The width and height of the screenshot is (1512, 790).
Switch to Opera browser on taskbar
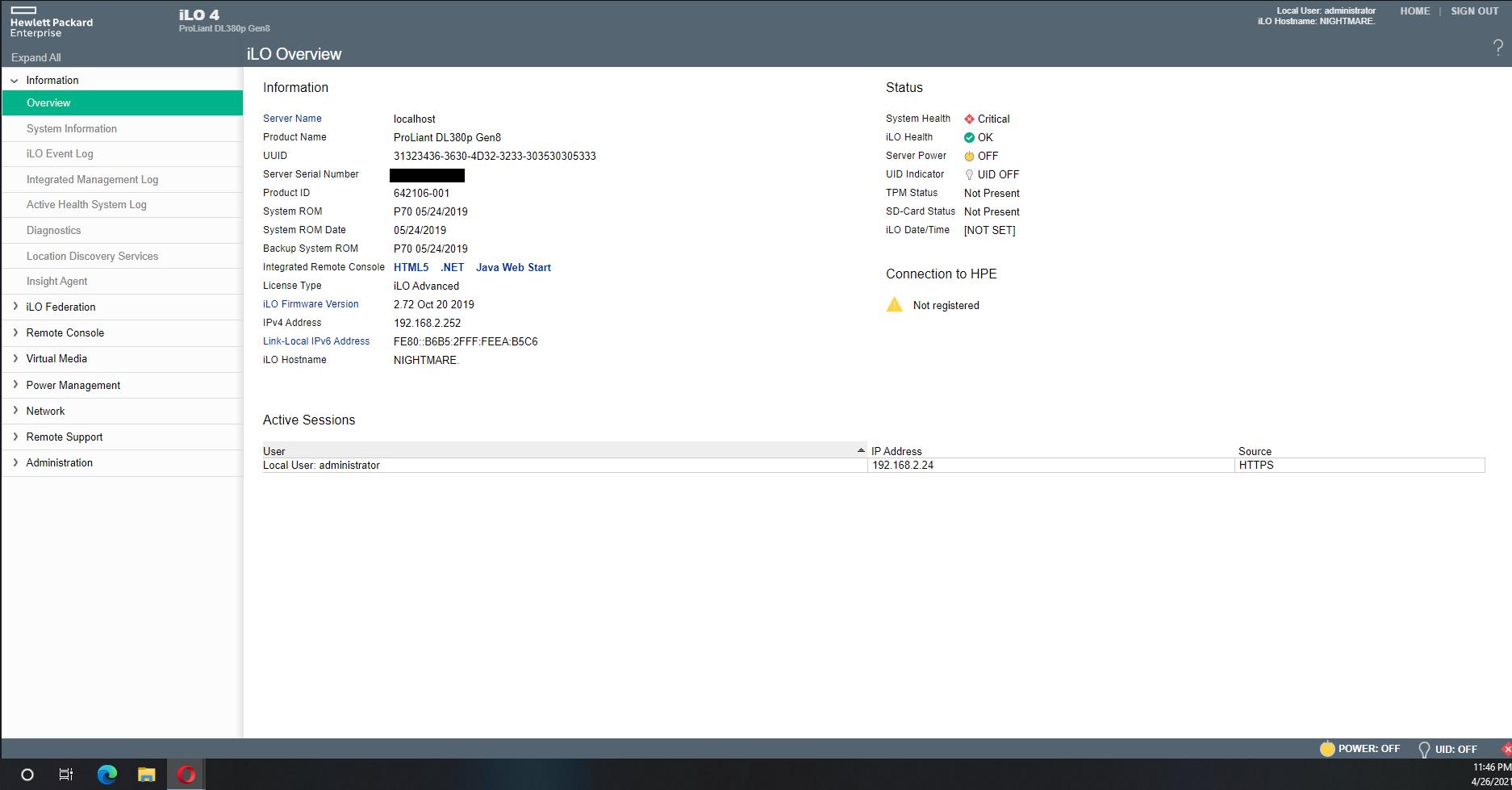[186, 775]
